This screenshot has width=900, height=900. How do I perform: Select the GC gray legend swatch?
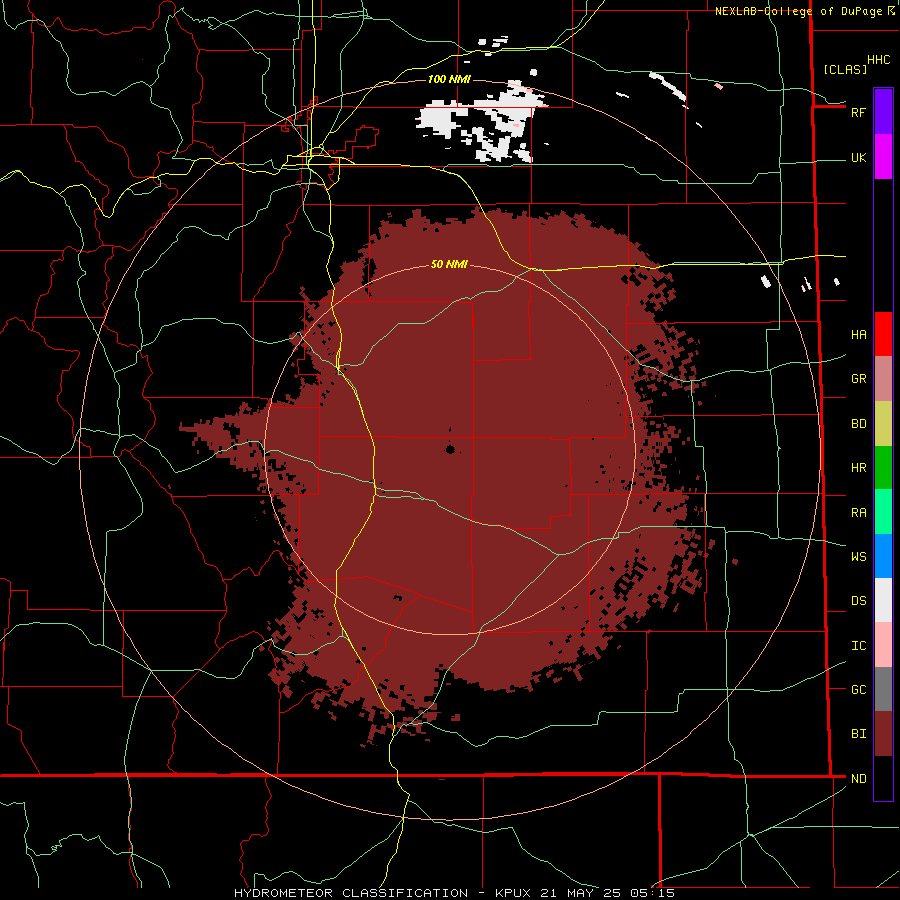[x=883, y=689]
